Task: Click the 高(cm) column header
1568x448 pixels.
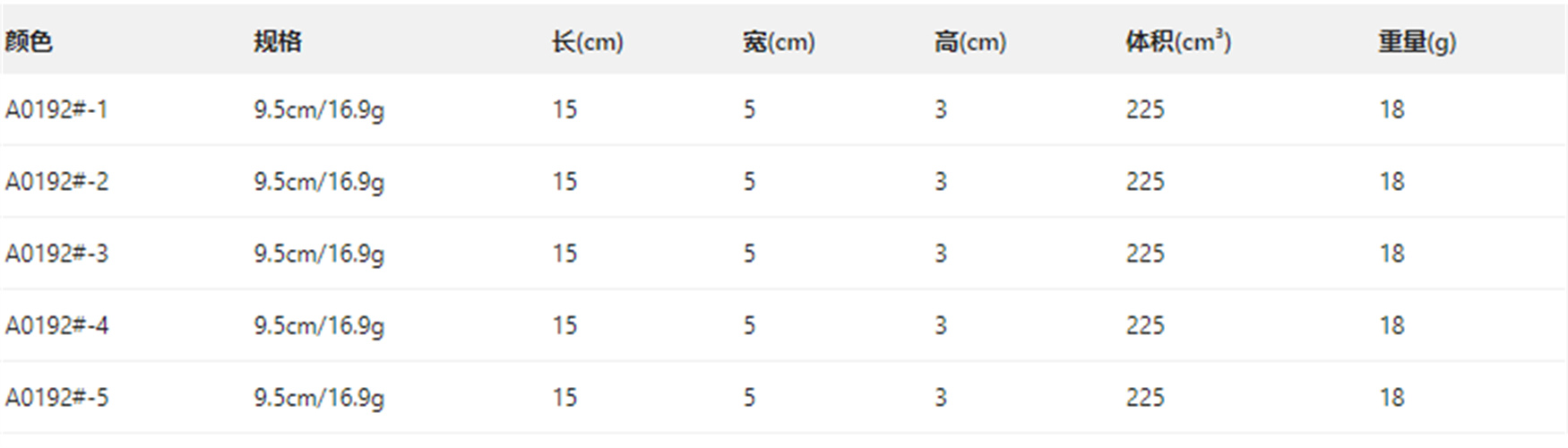Action: click(969, 41)
